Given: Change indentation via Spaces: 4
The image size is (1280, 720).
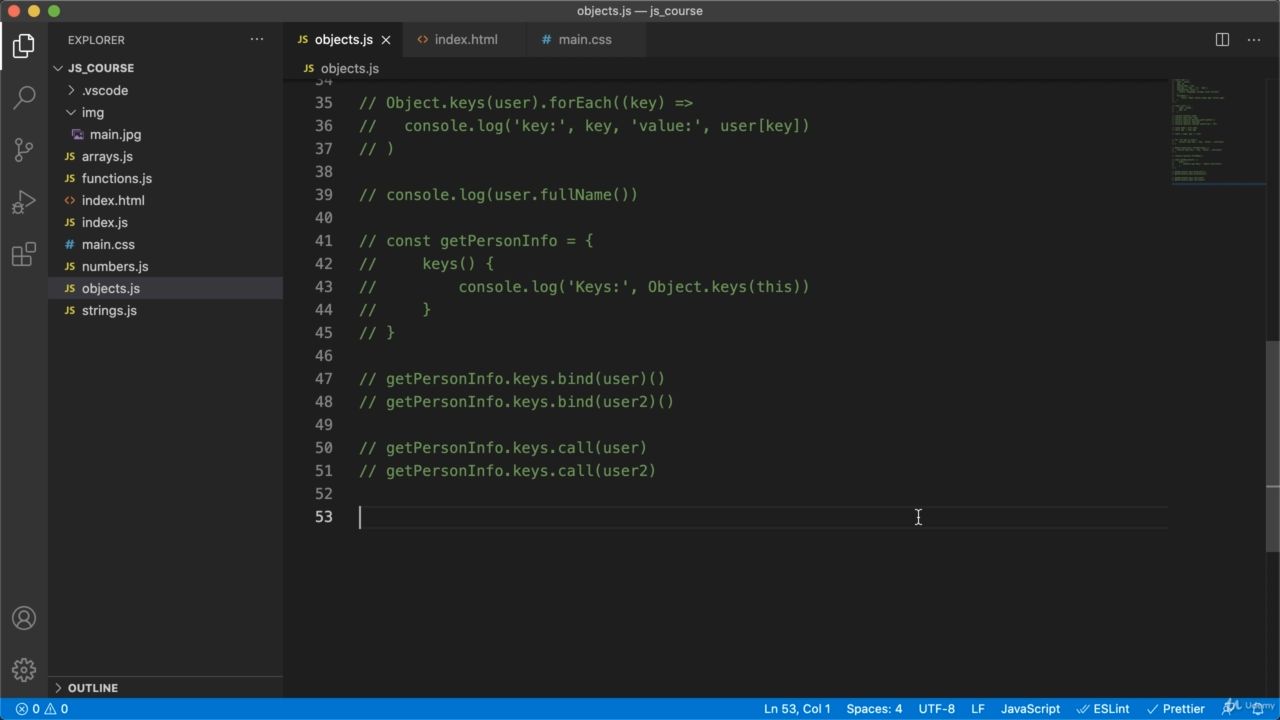Looking at the screenshot, I should (874, 709).
